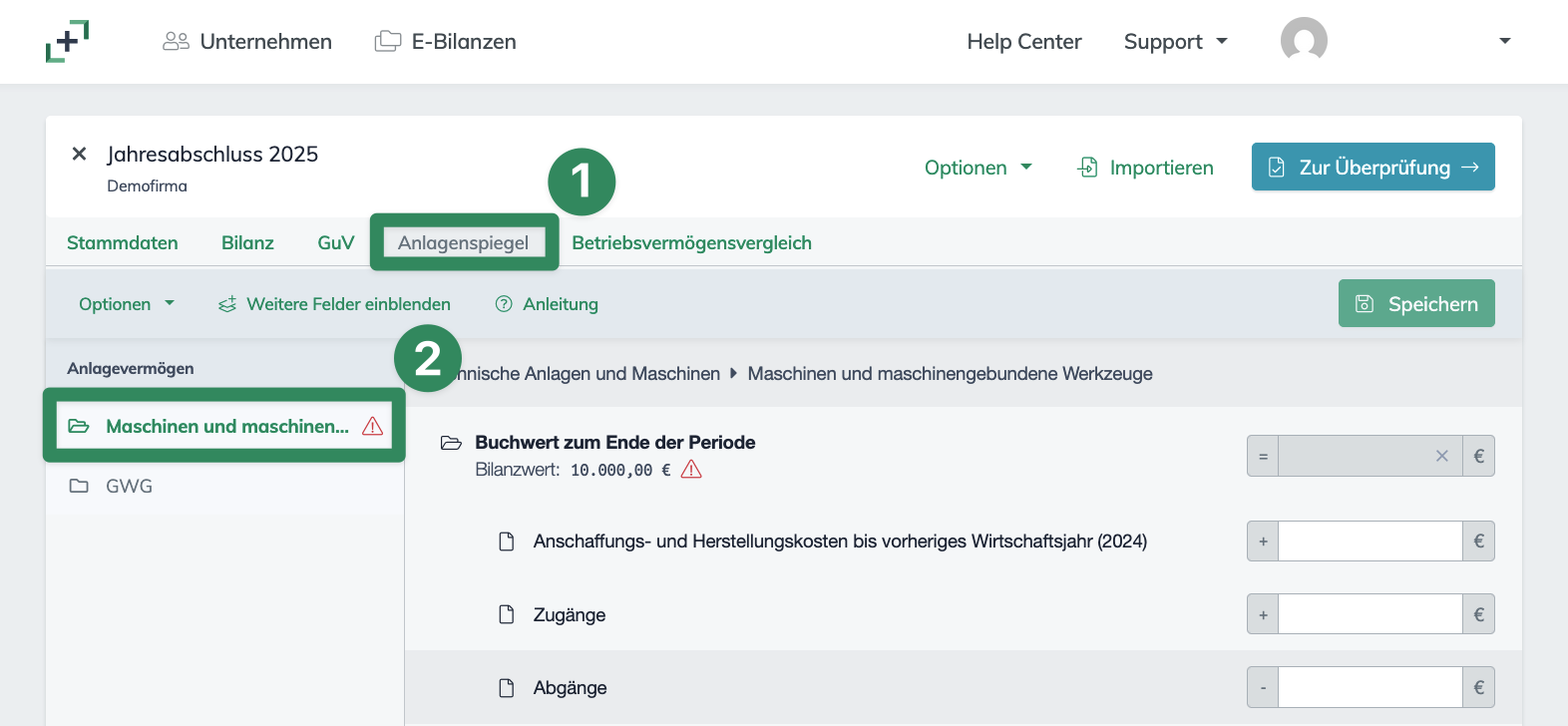
Task: Click the euro symbol on Zugänge field
Action: 1479,614
